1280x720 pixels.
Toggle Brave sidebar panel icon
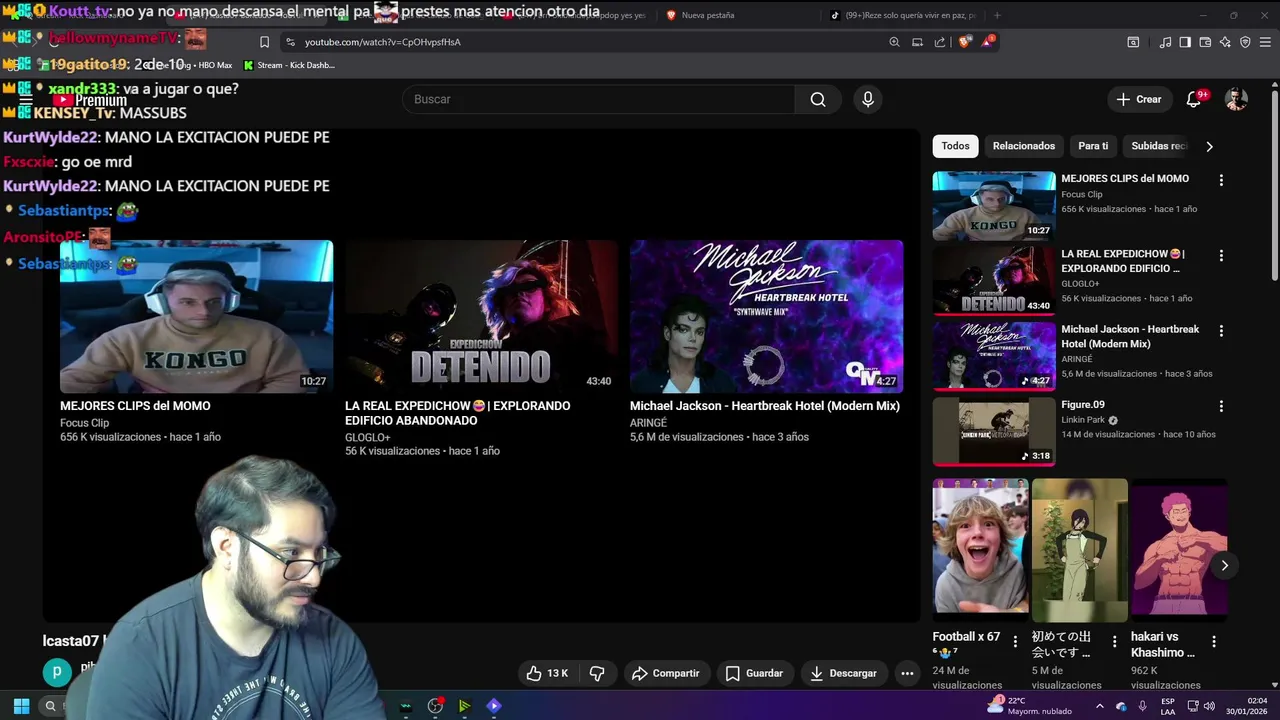coord(1185,42)
